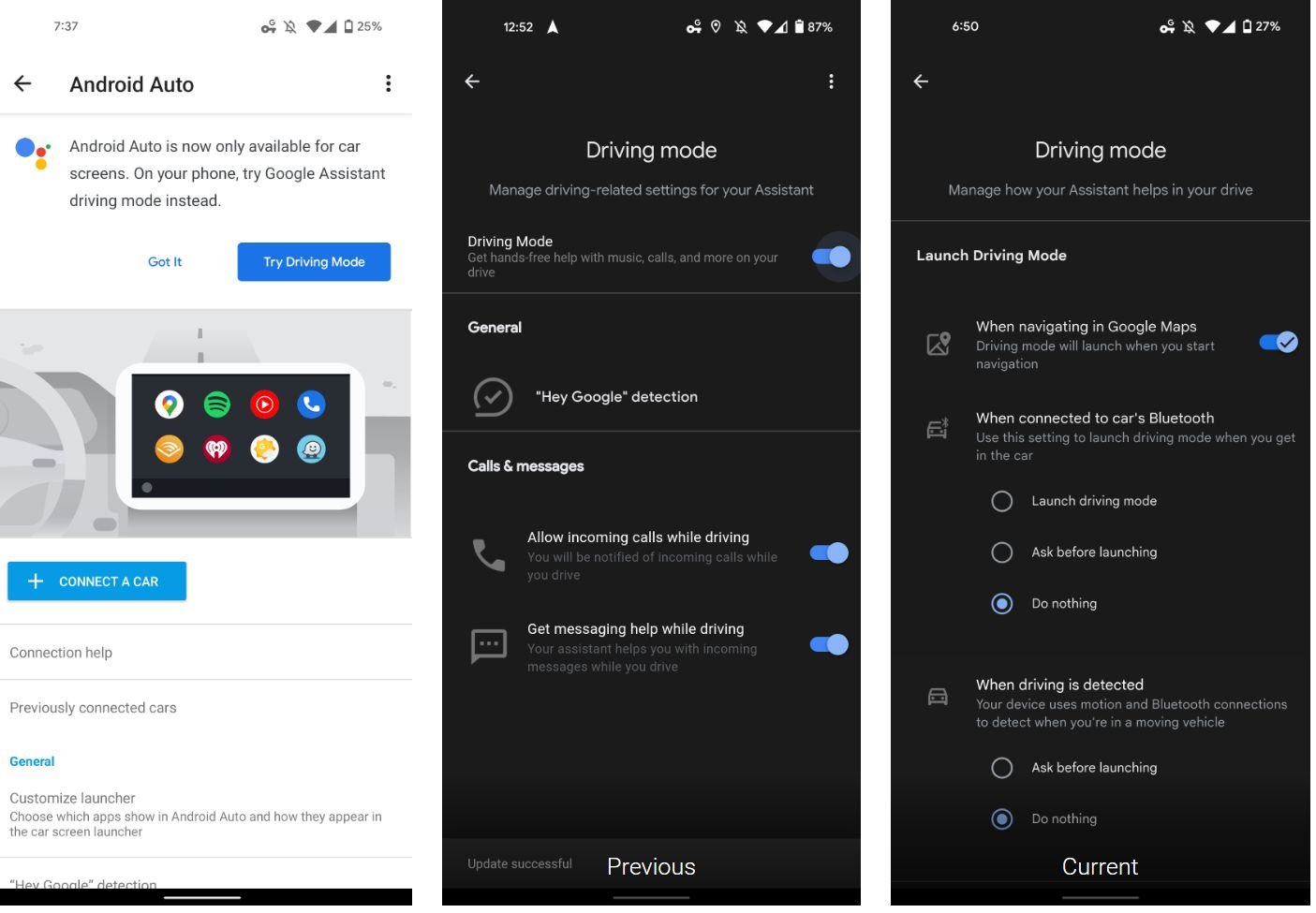Viewport: 1316px width, 913px height.
Task: Tap the Waze icon on car screen
Action: 312,450
